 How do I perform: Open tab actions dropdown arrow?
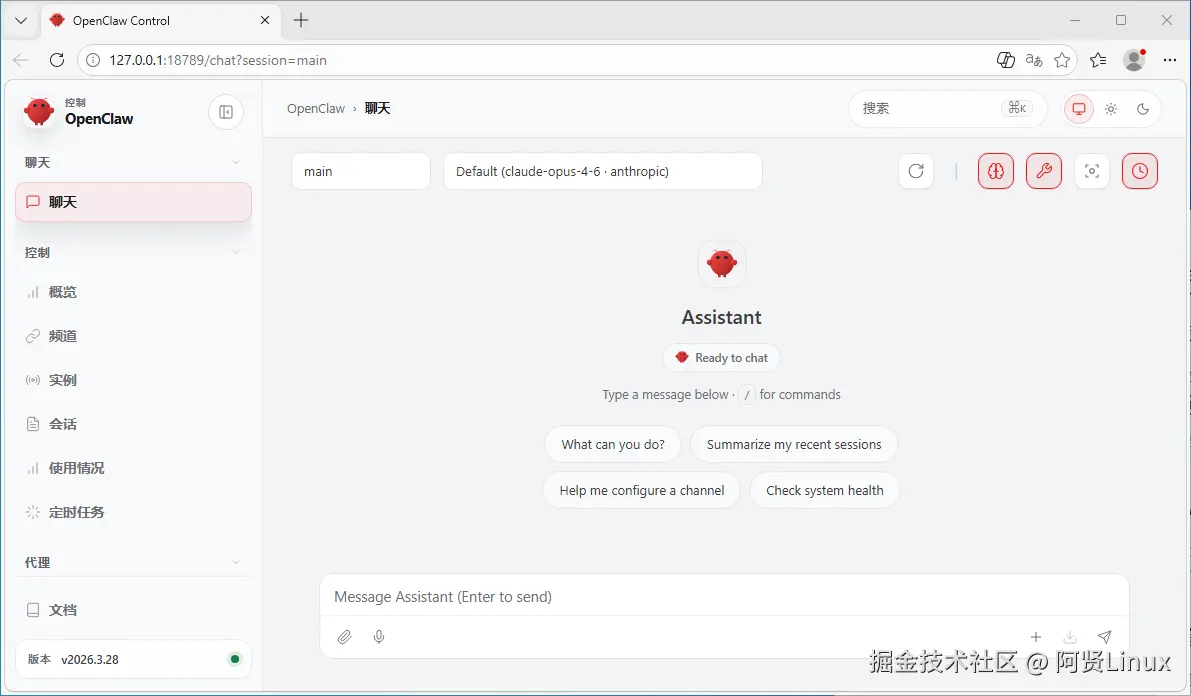click(21, 21)
